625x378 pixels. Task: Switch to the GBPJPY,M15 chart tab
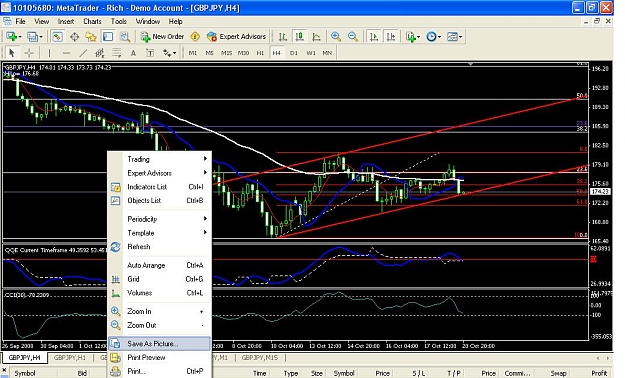pyautogui.click(x=259, y=358)
